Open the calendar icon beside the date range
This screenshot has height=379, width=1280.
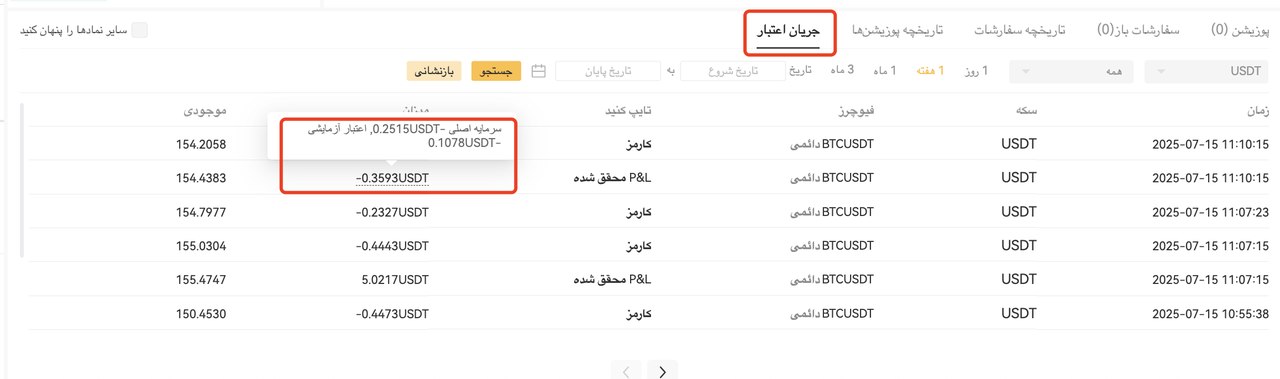(539, 71)
